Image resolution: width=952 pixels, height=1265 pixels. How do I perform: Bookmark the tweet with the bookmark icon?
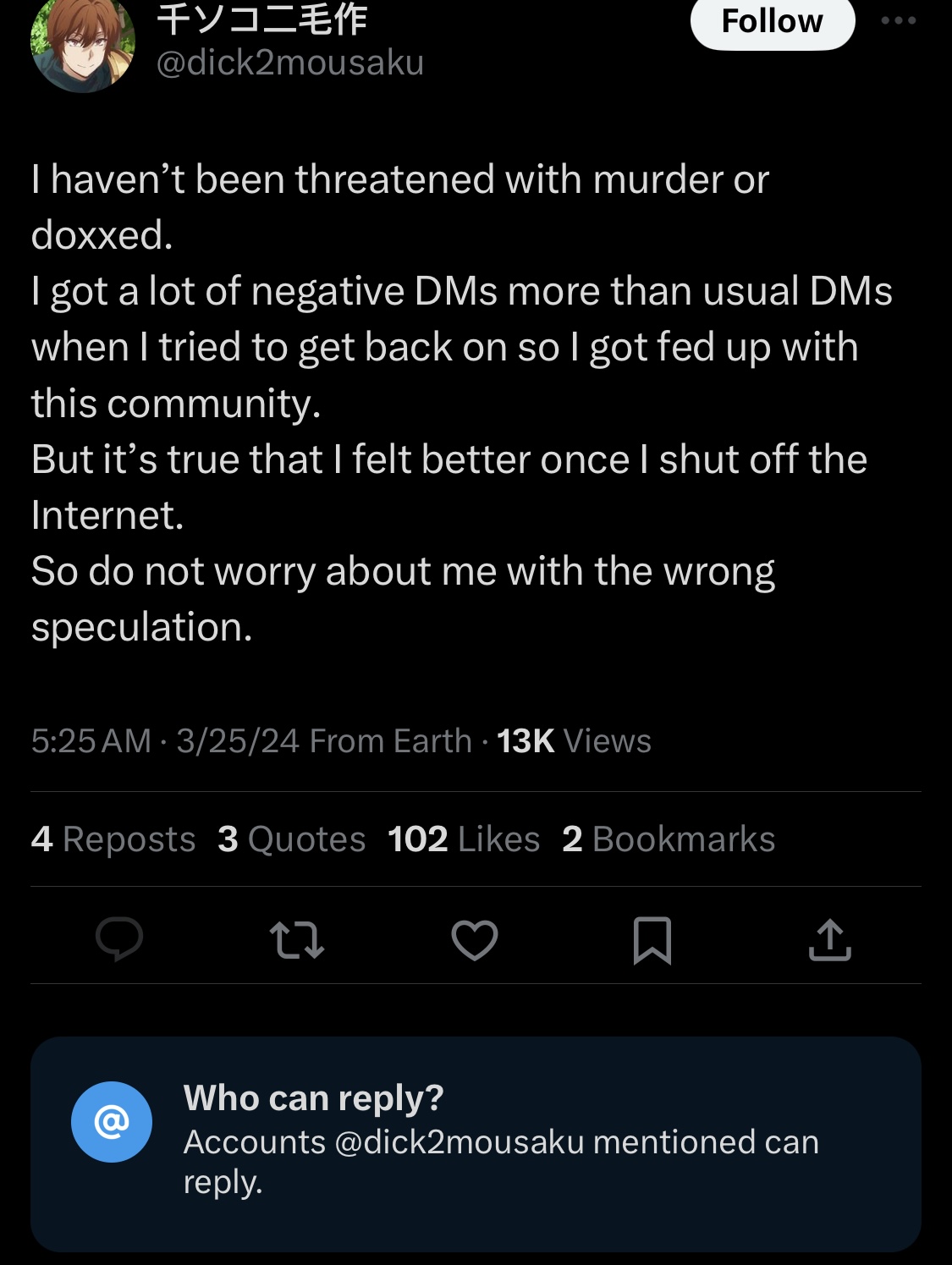pos(652,940)
